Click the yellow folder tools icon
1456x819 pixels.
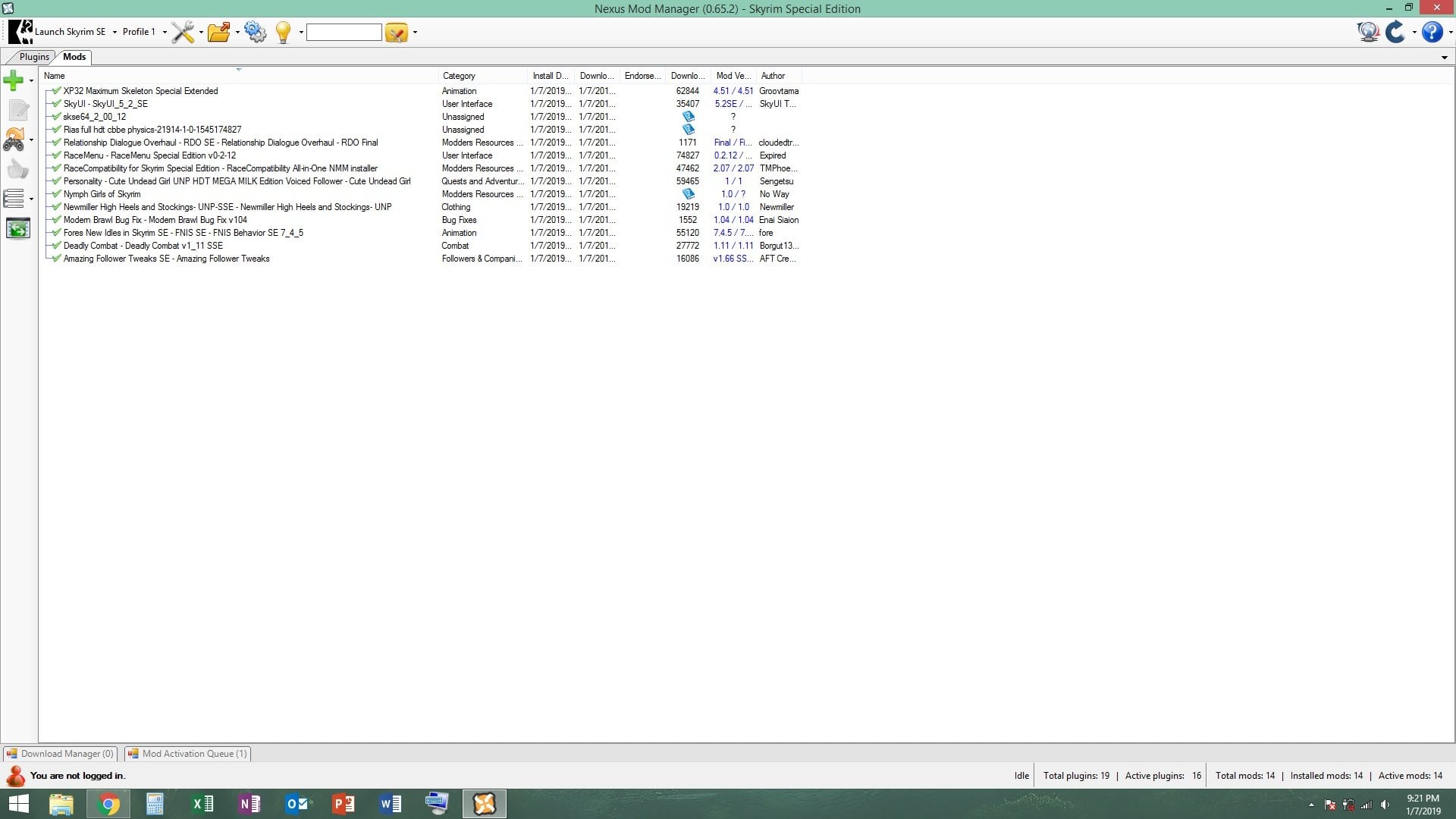pos(397,32)
